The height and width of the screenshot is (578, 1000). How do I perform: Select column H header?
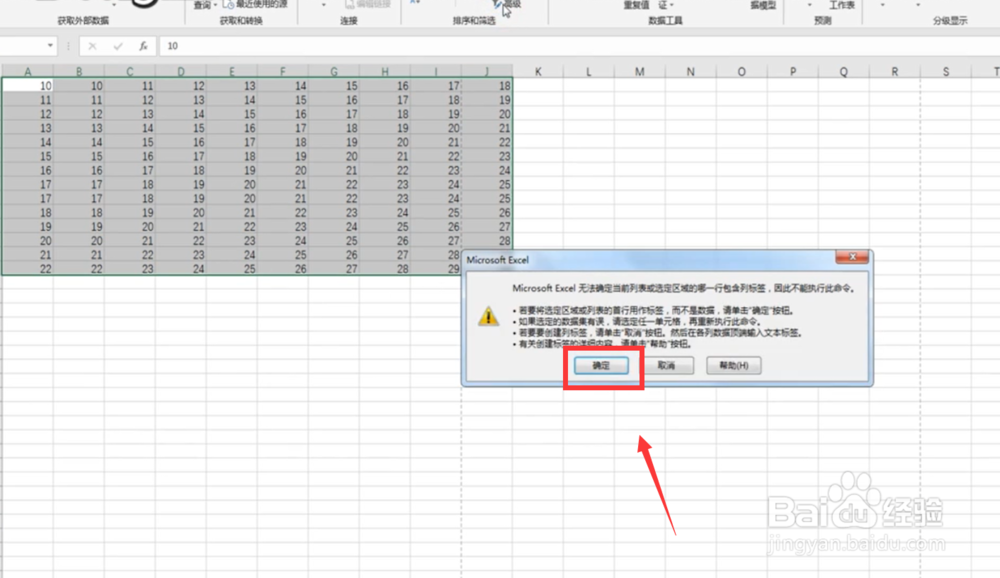[x=385, y=71]
